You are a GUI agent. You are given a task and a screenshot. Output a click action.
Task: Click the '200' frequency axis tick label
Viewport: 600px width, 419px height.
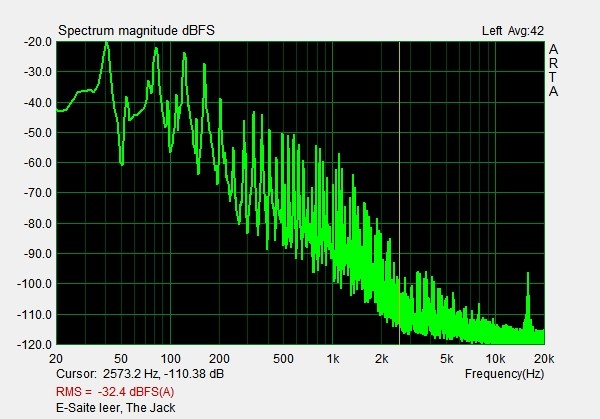219,359
